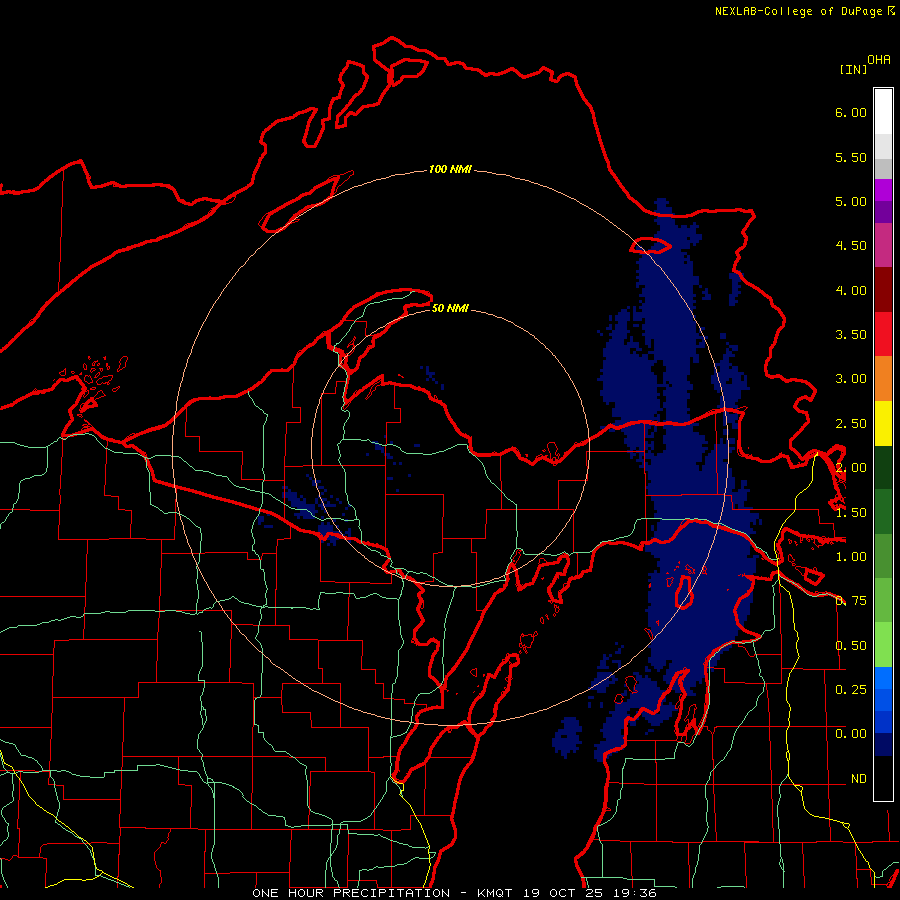Select the 100 NMI range ring label
The width and height of the screenshot is (900, 900).
pos(450,169)
